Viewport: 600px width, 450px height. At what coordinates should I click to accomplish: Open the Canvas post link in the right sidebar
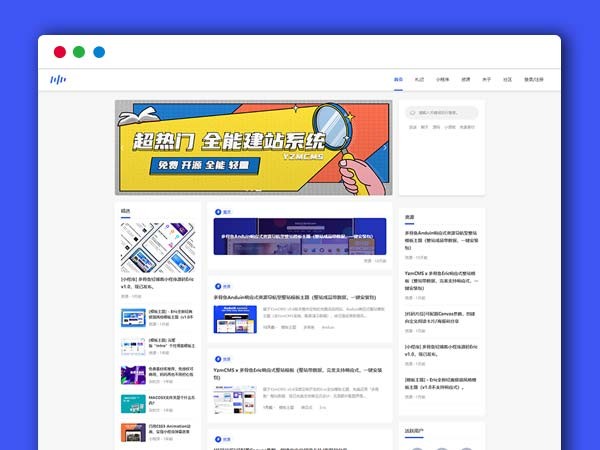pyautogui.click(x=440, y=318)
